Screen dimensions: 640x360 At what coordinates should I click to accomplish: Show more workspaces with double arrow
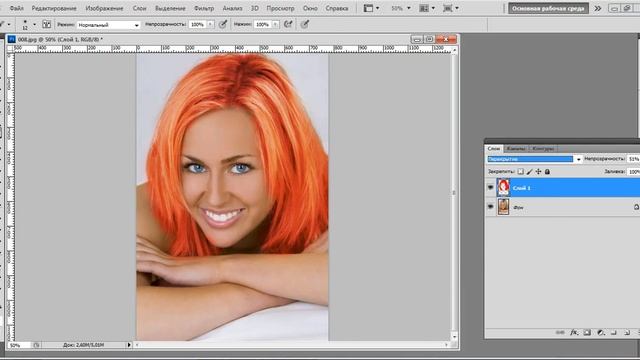(x=598, y=8)
